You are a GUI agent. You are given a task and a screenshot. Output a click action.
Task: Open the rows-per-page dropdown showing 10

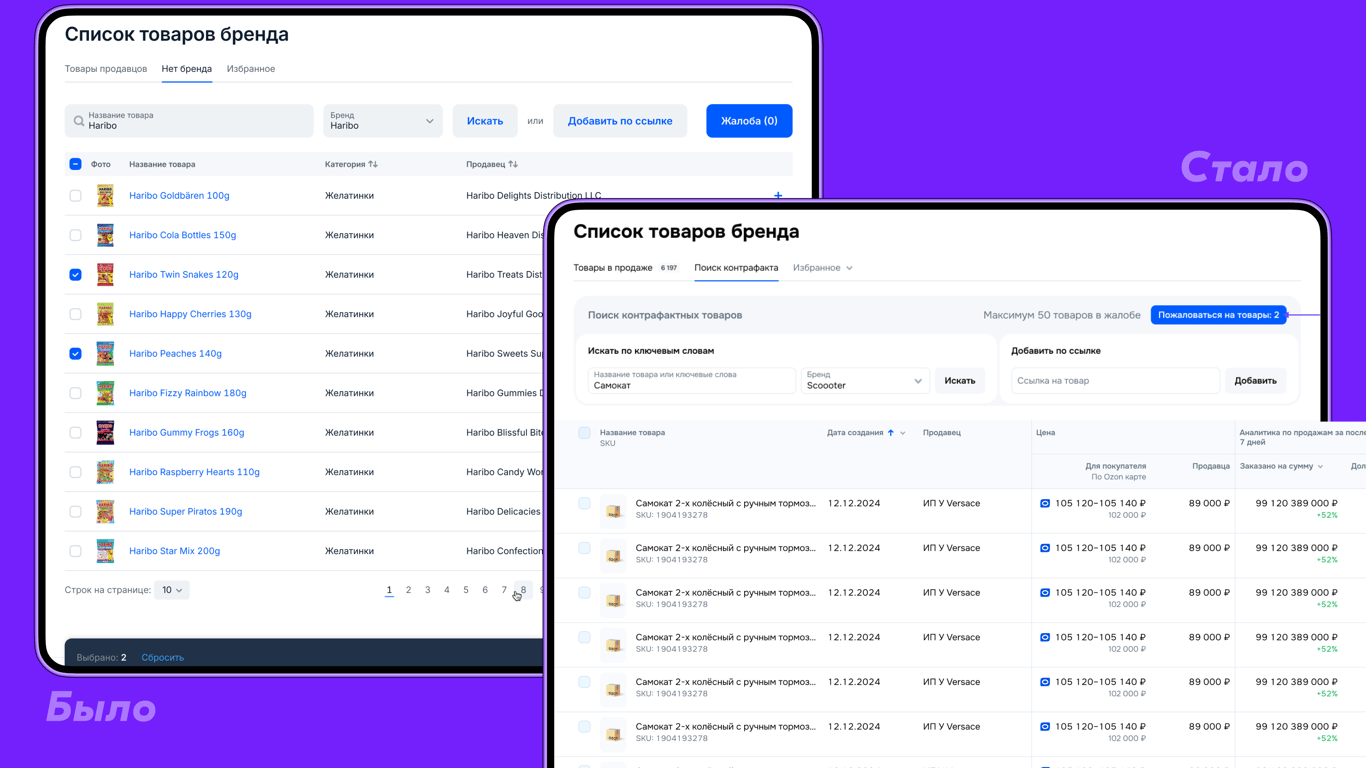172,590
